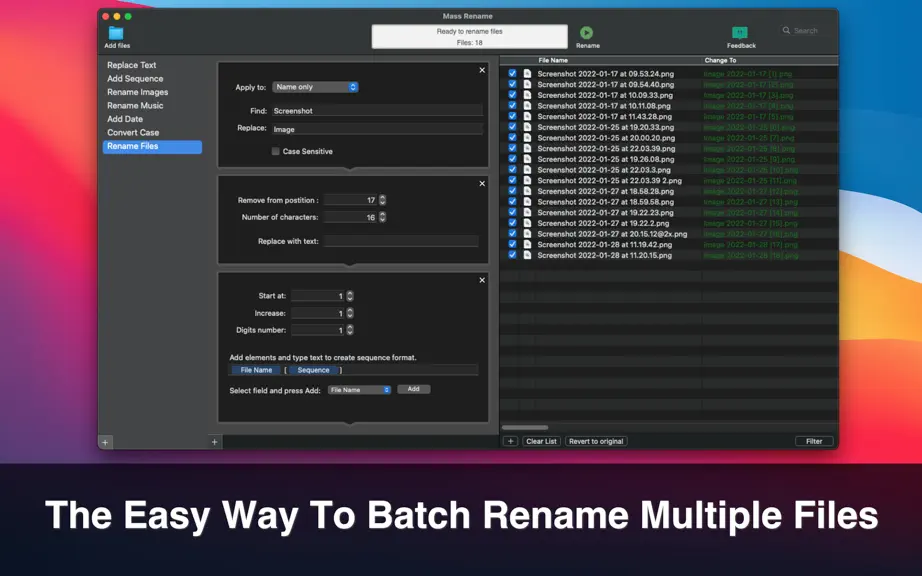Click the Replace with text field

[401, 241]
